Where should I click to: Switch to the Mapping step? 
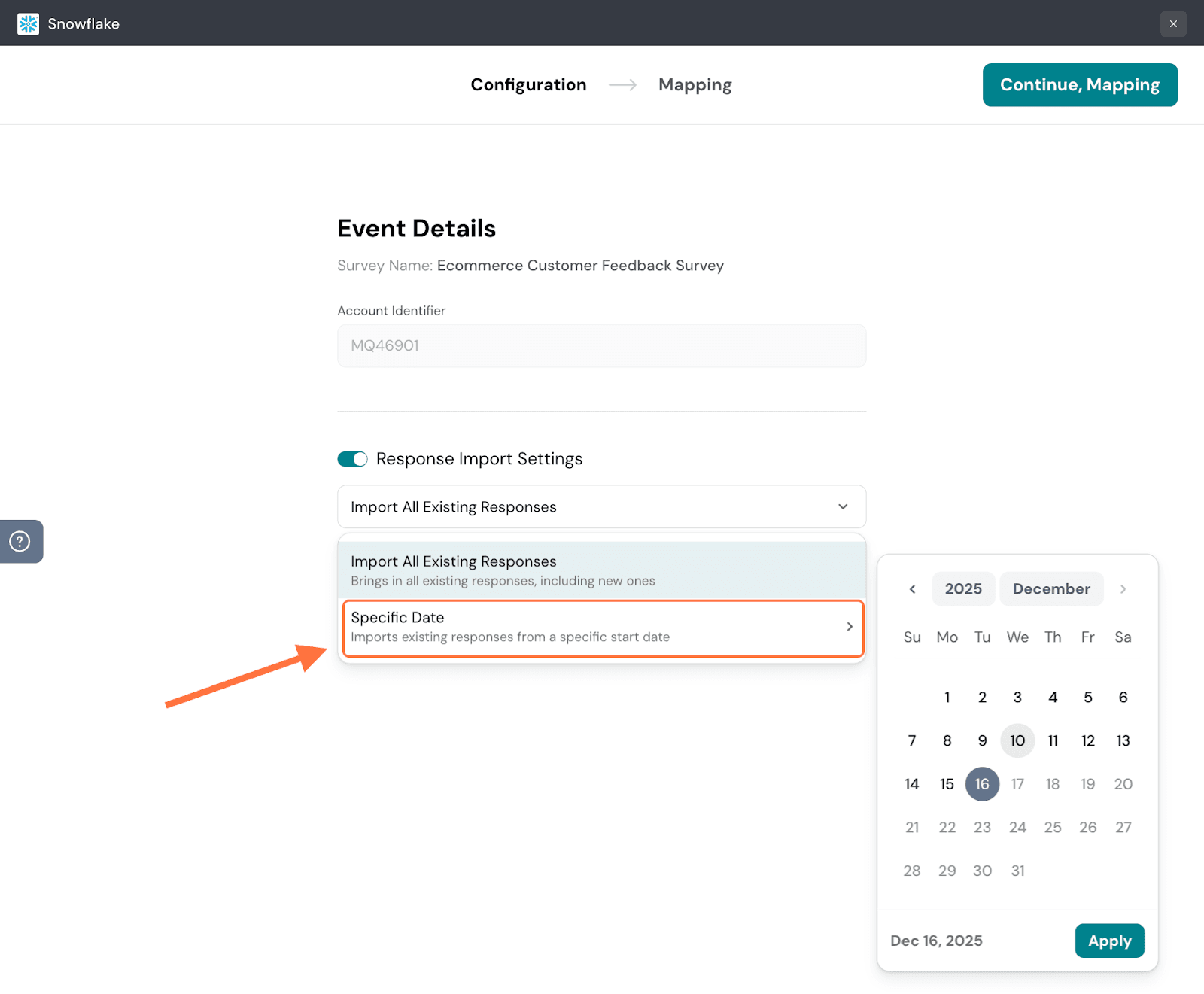pyautogui.click(x=695, y=85)
